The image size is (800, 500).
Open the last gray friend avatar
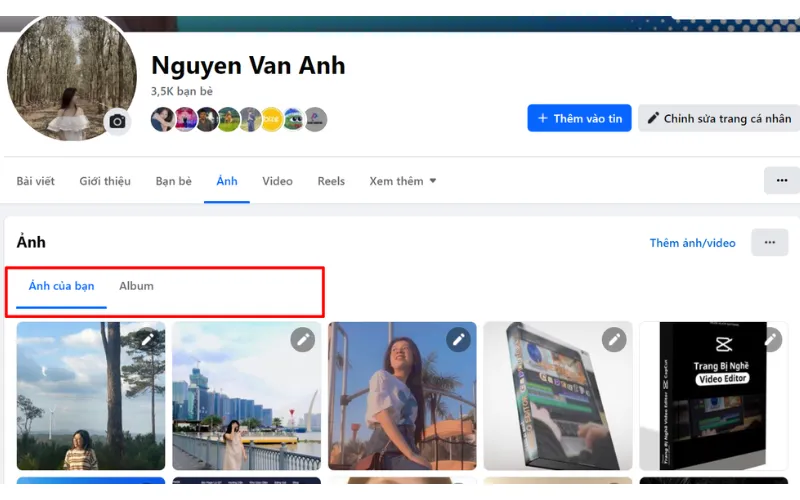(x=315, y=119)
